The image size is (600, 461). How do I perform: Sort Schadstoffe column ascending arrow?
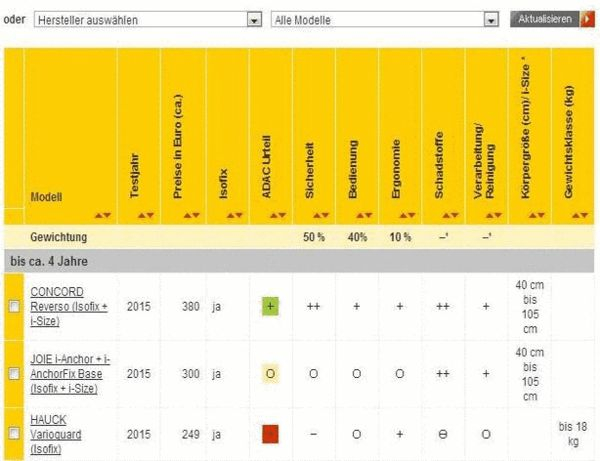pos(448,214)
